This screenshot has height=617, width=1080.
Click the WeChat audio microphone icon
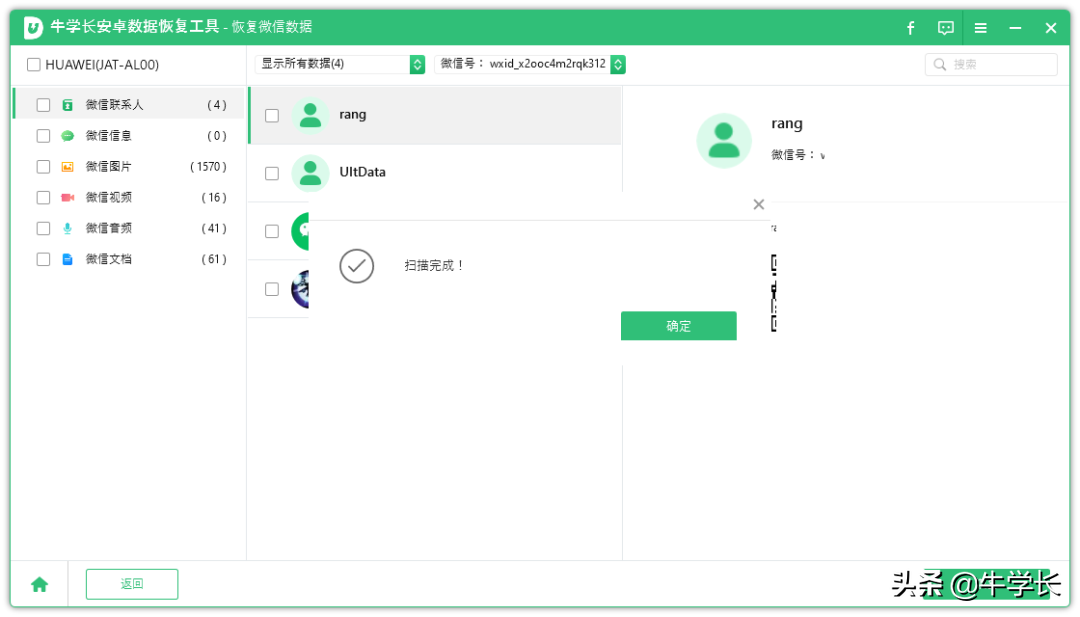[x=68, y=228]
